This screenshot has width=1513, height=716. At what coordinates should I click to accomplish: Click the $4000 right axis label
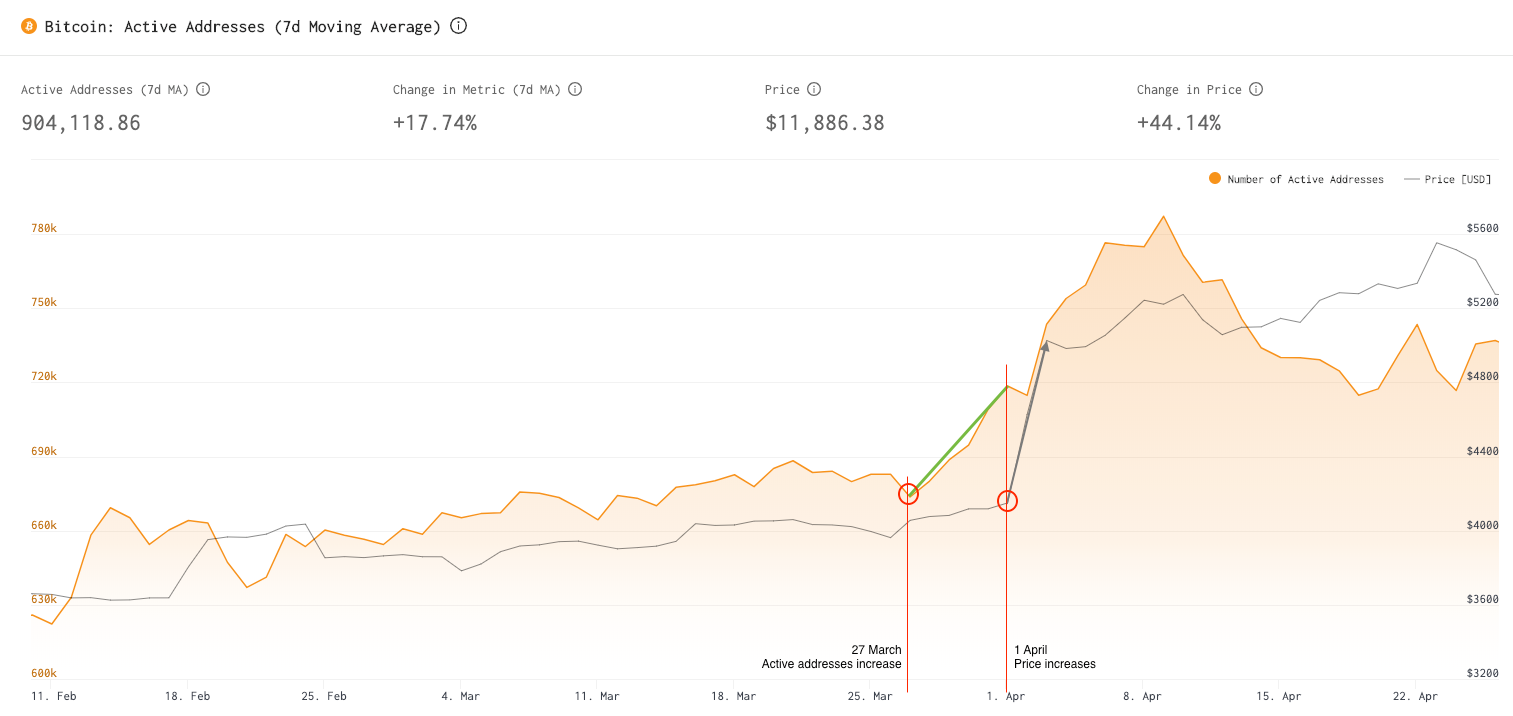coord(1483,526)
